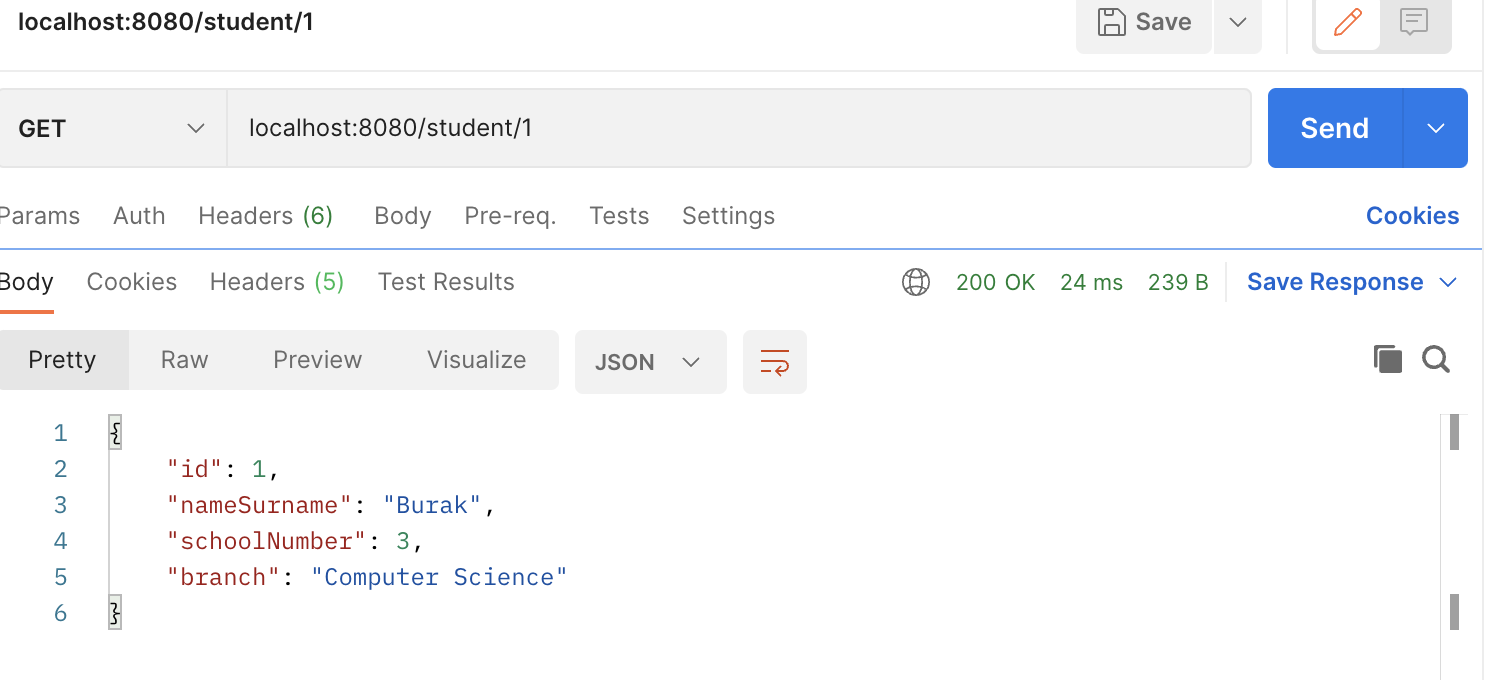Open the comments icon
Viewport: 1500px width, 680px height.
point(1413,22)
